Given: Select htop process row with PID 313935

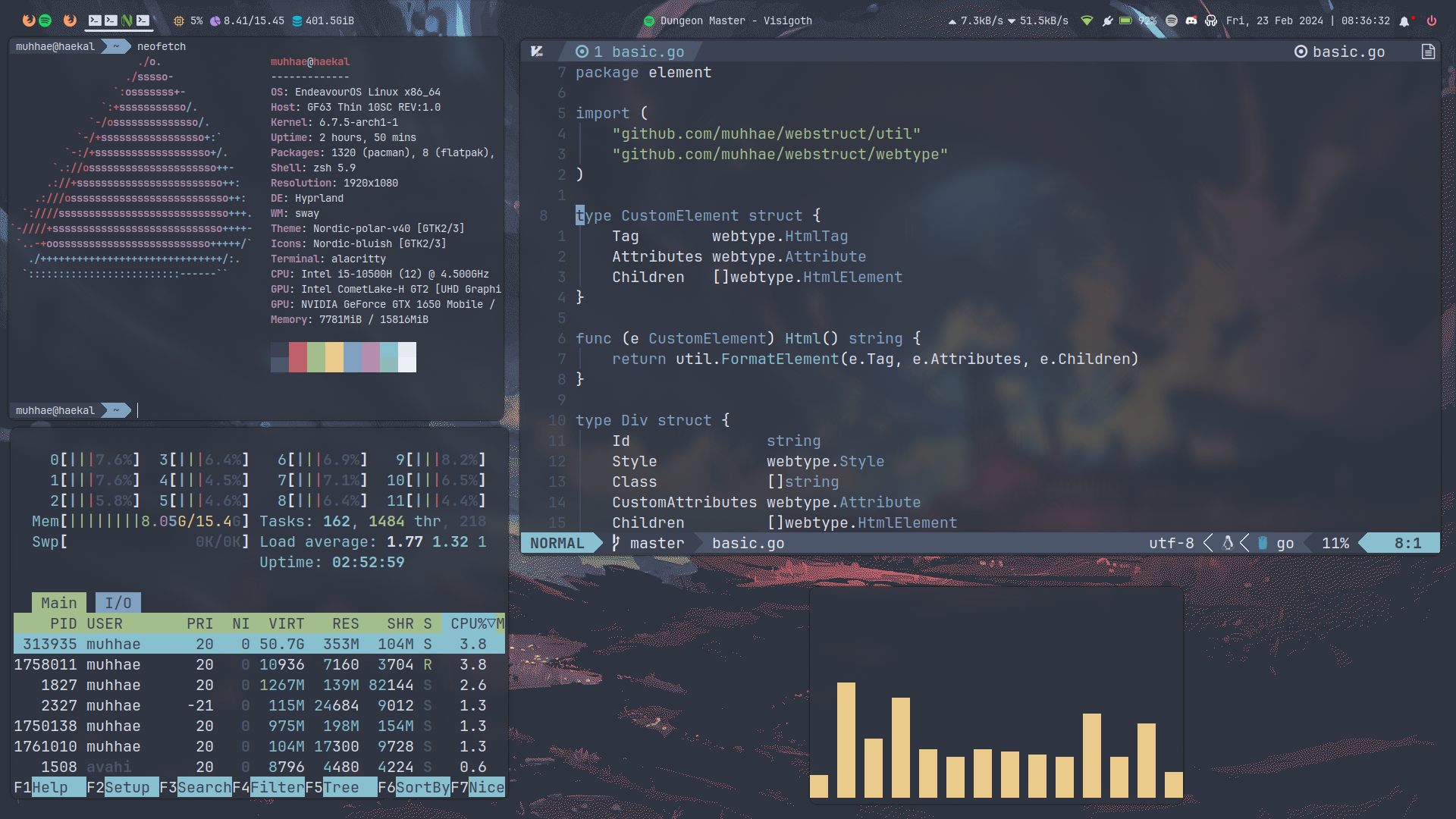Looking at the screenshot, I should point(259,644).
